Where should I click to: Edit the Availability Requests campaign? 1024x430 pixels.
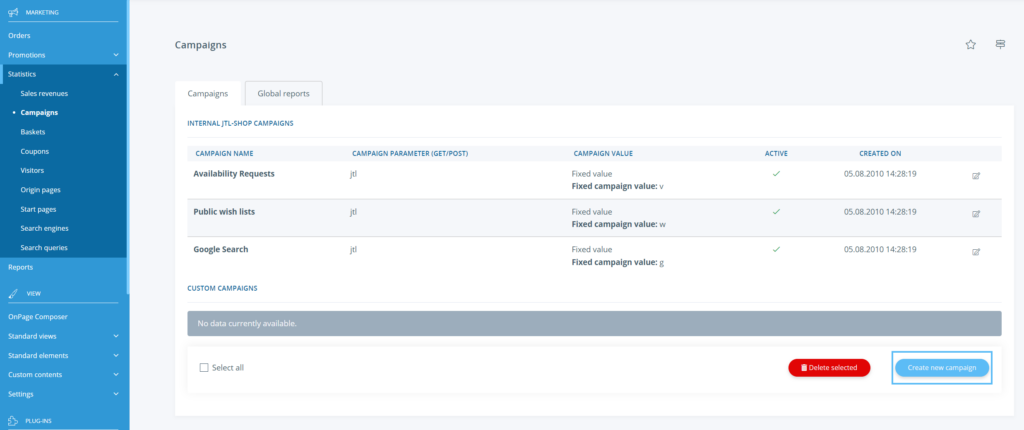976,175
